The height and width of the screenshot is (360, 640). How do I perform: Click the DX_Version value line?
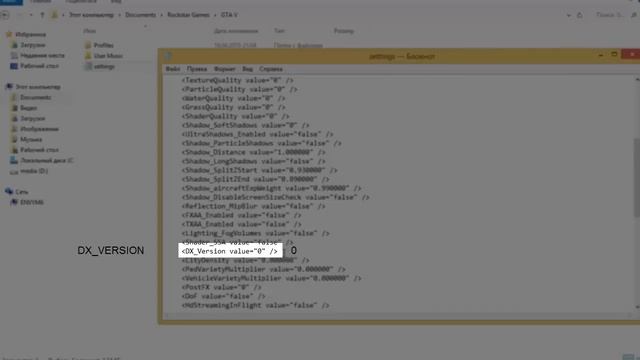click(230, 251)
